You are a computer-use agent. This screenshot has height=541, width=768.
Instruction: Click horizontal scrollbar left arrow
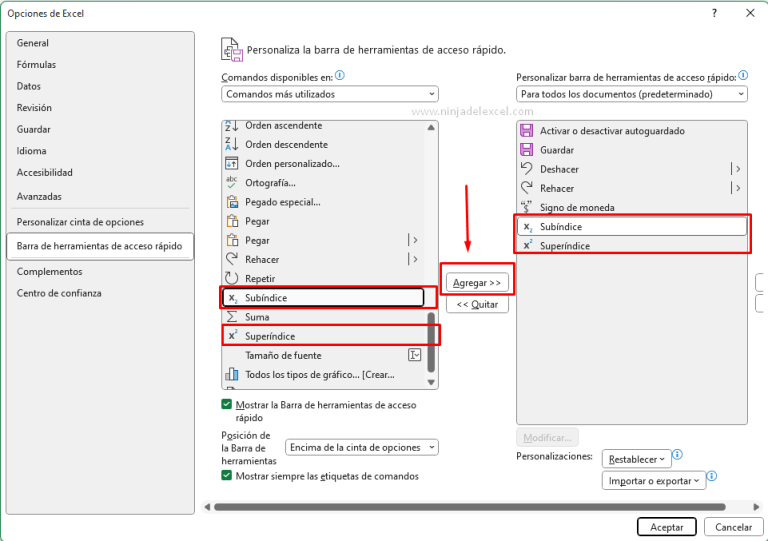coord(207,507)
